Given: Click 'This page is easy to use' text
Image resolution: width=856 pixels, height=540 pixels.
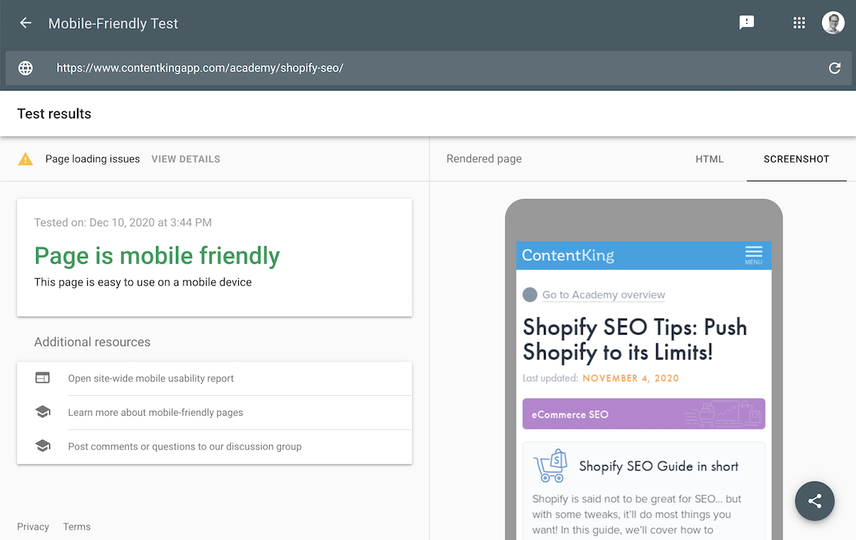Looking at the screenshot, I should tap(143, 282).
